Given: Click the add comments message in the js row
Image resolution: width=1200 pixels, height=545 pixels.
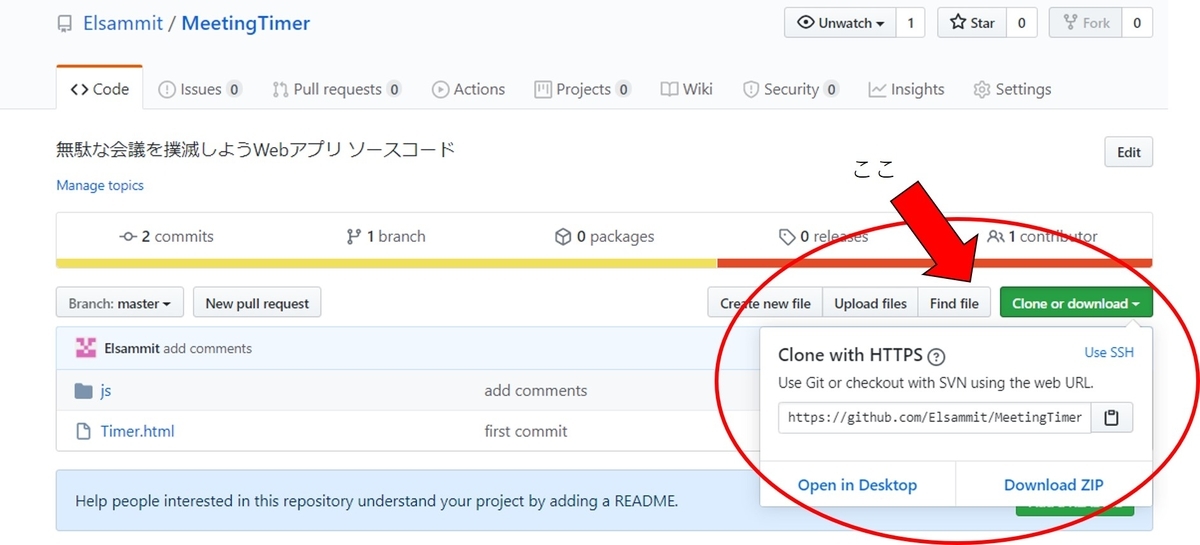Looking at the screenshot, I should [x=536, y=390].
